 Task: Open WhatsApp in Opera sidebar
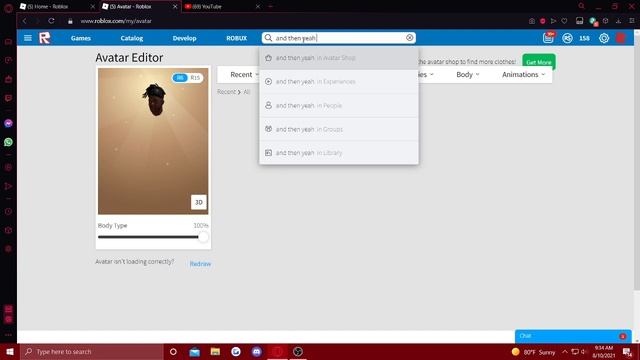[x=8, y=142]
